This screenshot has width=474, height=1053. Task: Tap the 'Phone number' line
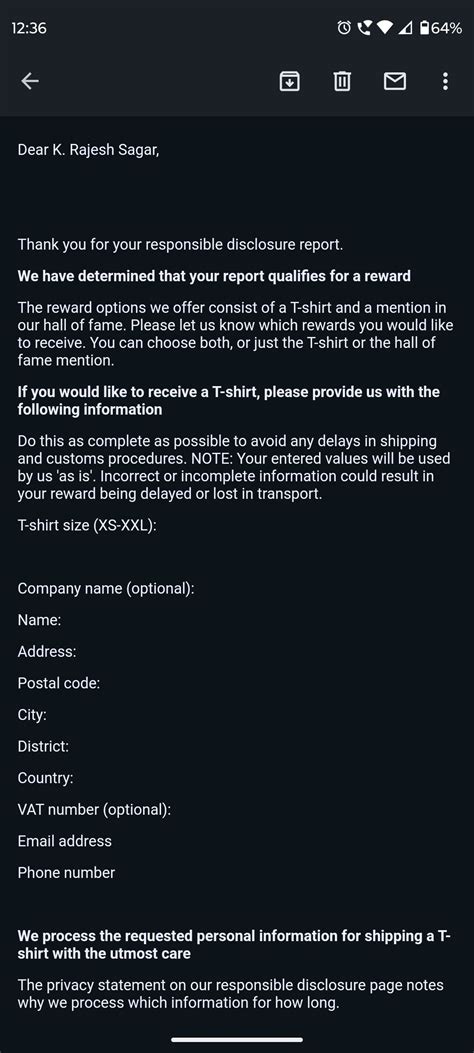coord(66,873)
